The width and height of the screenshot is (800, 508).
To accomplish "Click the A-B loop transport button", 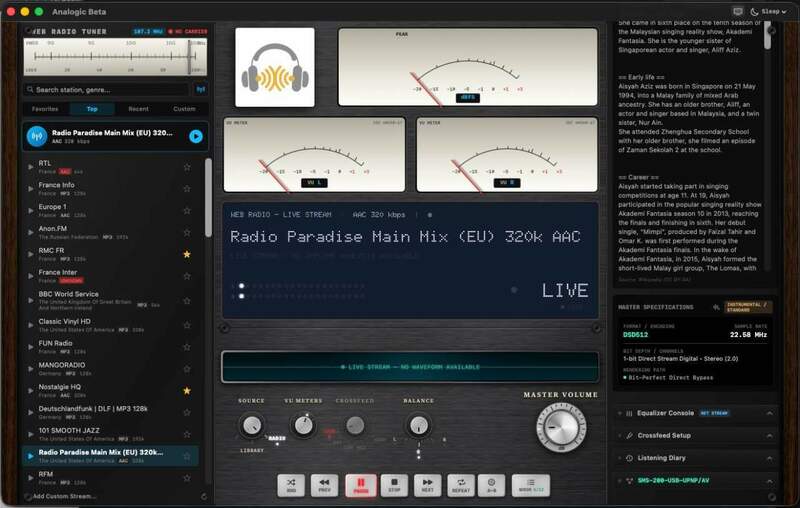I will point(491,485).
